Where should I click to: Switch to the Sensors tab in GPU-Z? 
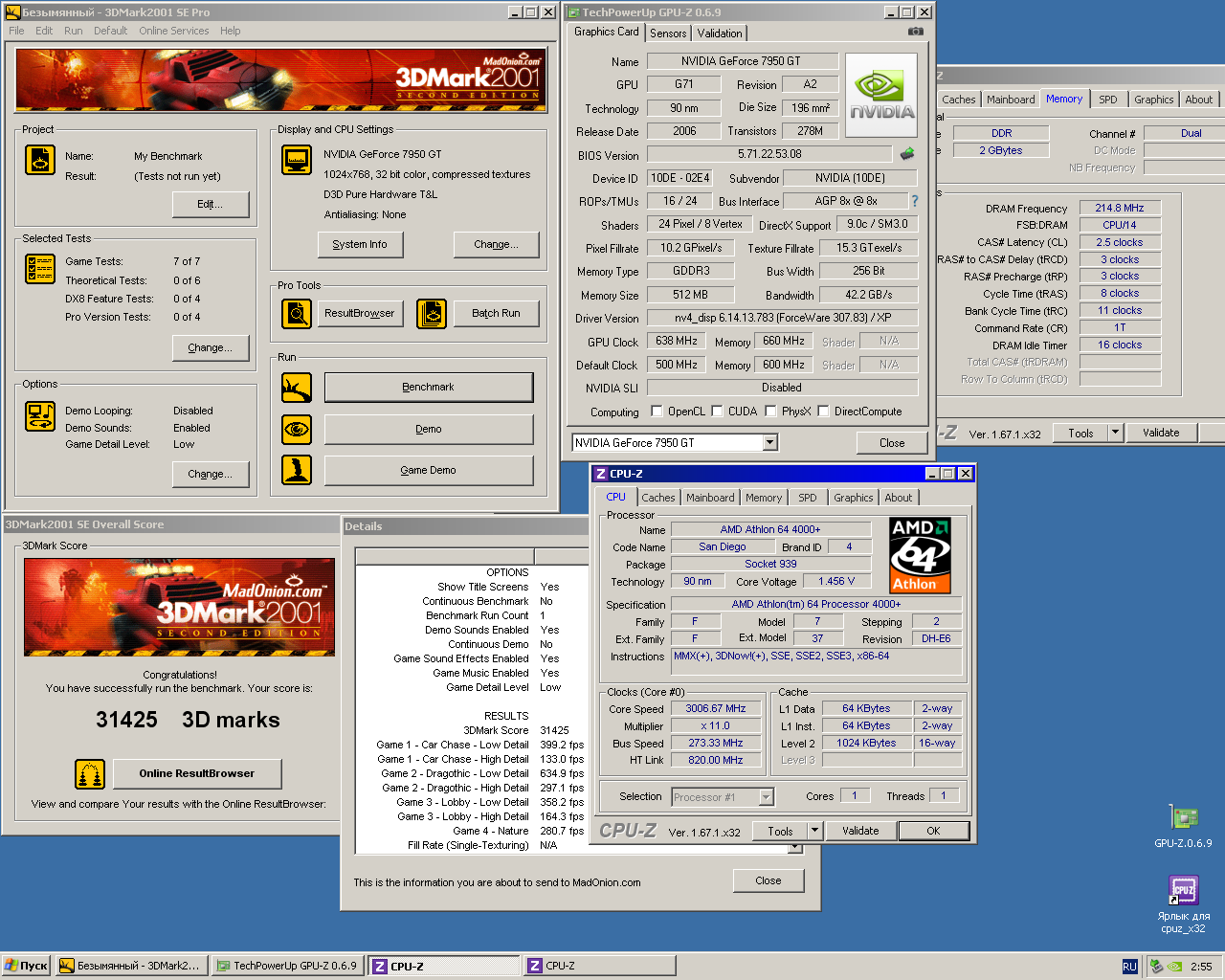coord(668,33)
